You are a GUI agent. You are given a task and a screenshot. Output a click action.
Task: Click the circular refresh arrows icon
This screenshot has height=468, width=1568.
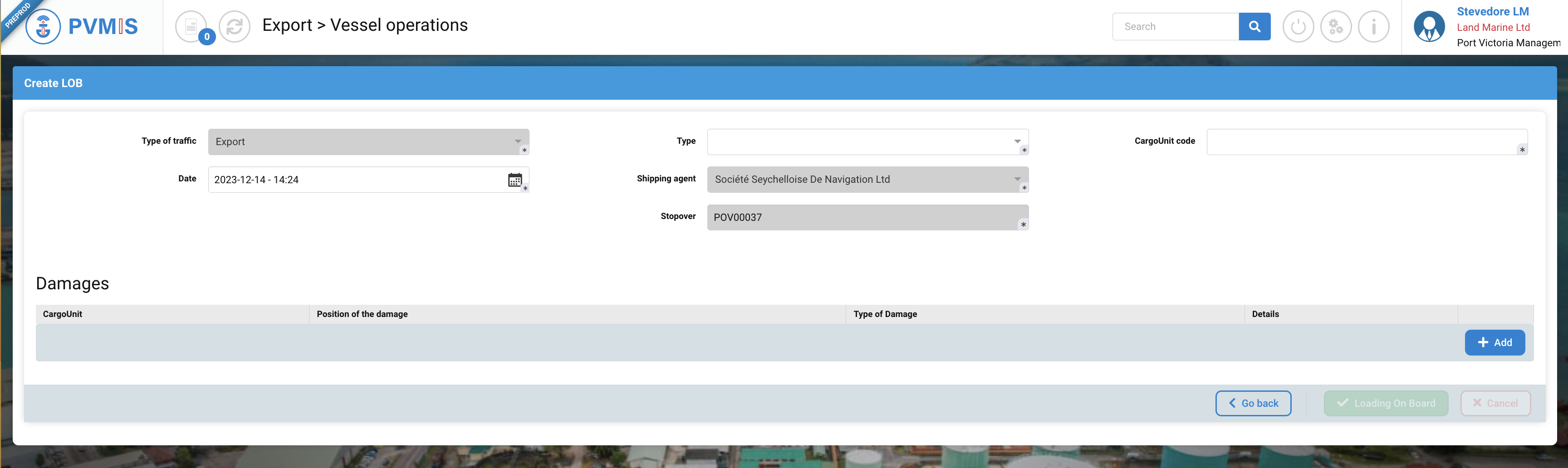coord(235,27)
